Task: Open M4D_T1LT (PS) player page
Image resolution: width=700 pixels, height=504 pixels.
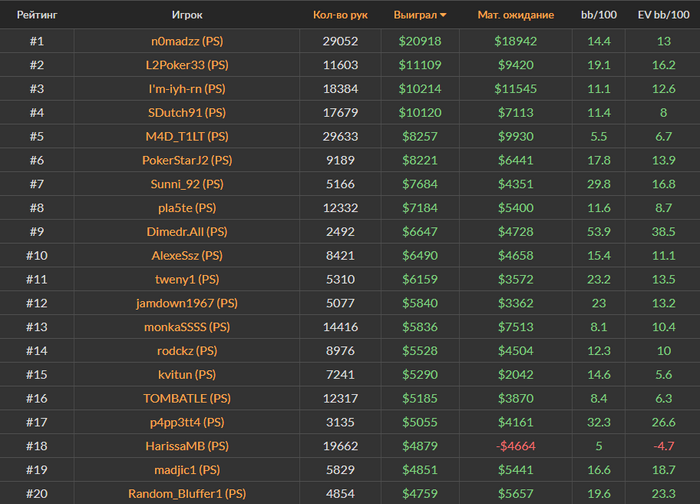Action: pos(186,136)
